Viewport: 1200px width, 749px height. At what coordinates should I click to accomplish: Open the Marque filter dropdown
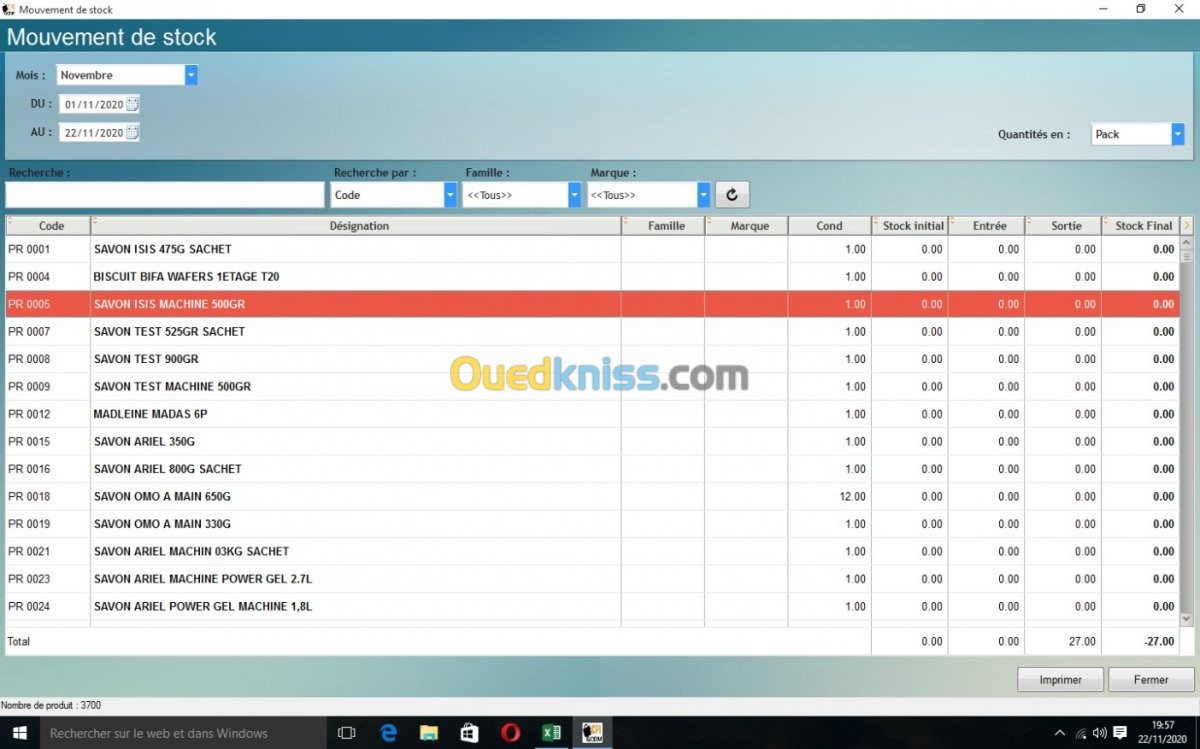click(703, 195)
